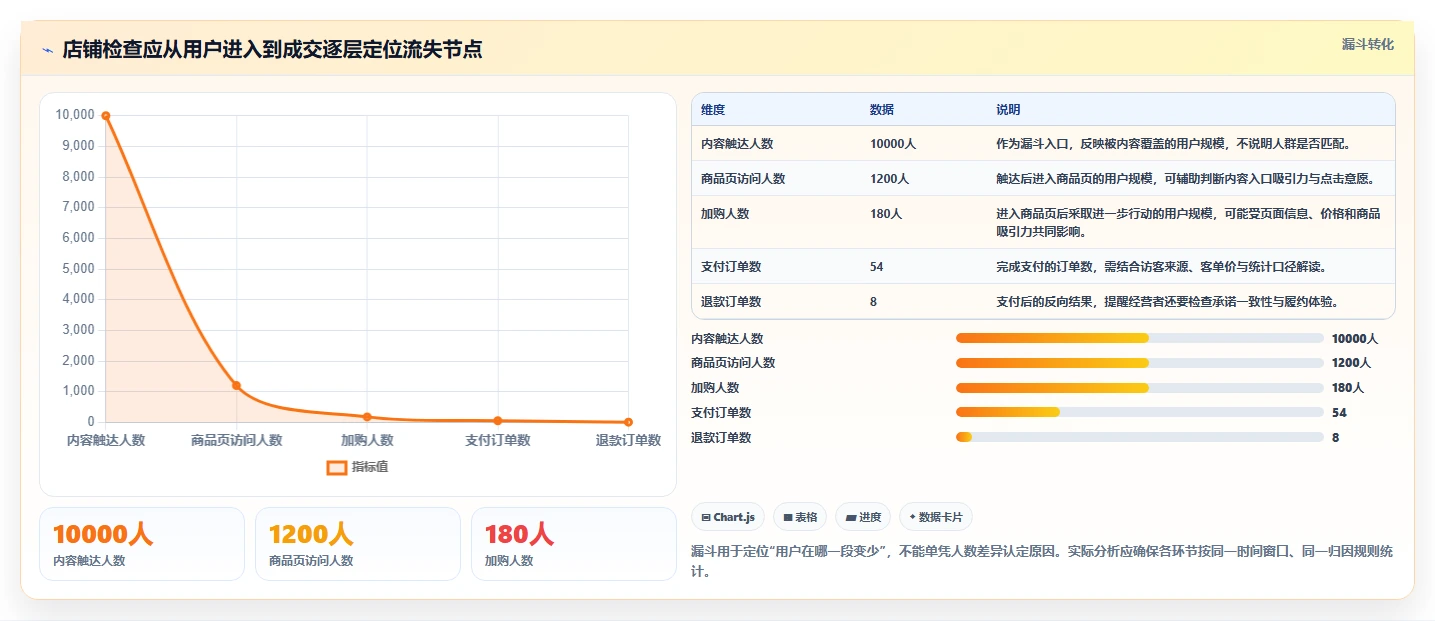Click the lightning icon beside the title
This screenshot has height=621, width=1435.
click(x=47, y=50)
